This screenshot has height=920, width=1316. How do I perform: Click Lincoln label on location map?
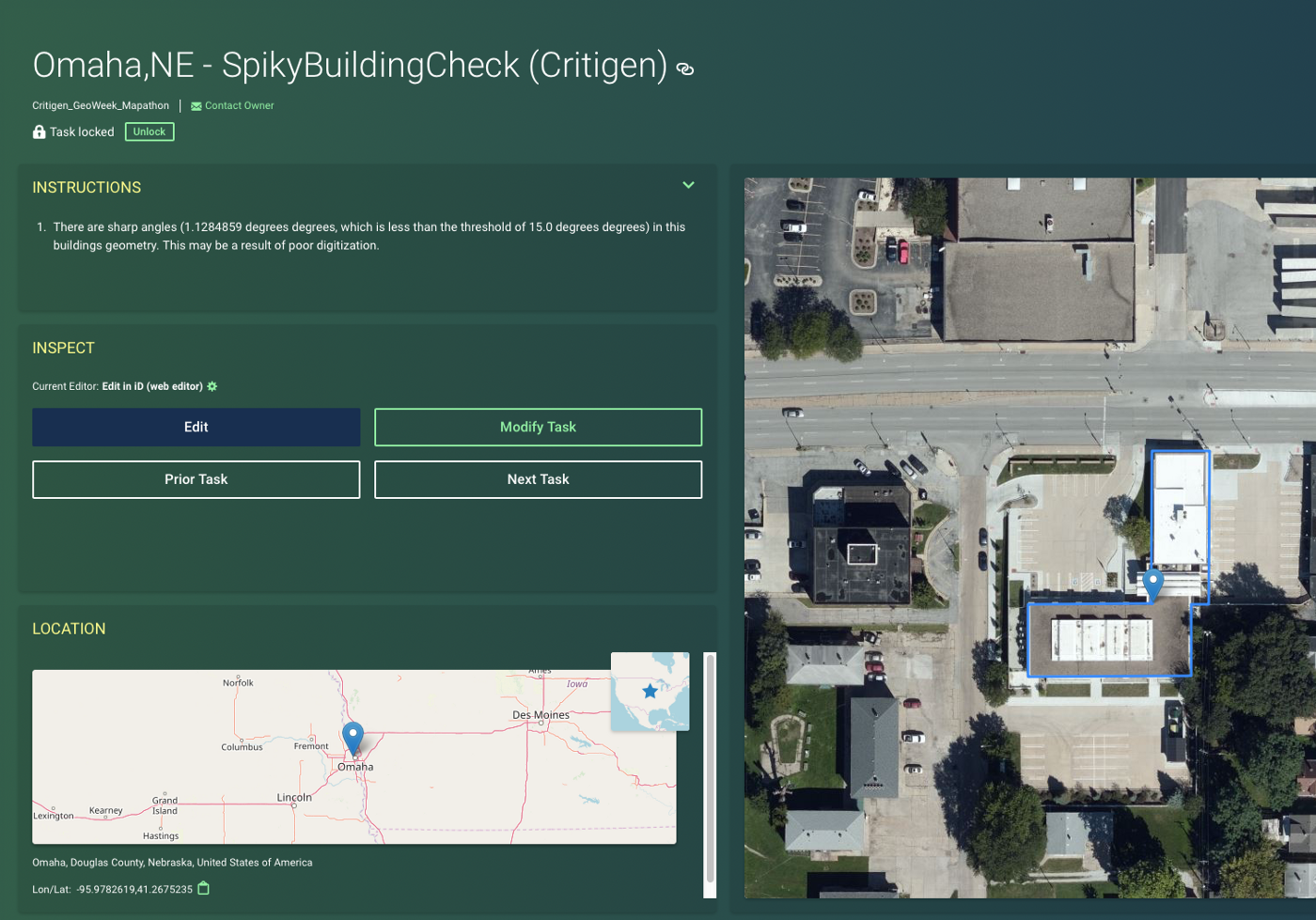coord(294,797)
